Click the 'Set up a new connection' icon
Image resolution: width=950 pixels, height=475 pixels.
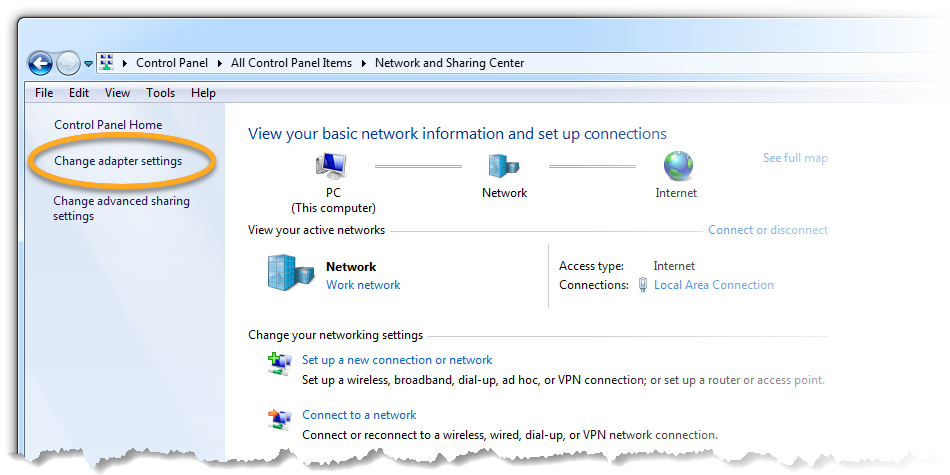point(279,366)
